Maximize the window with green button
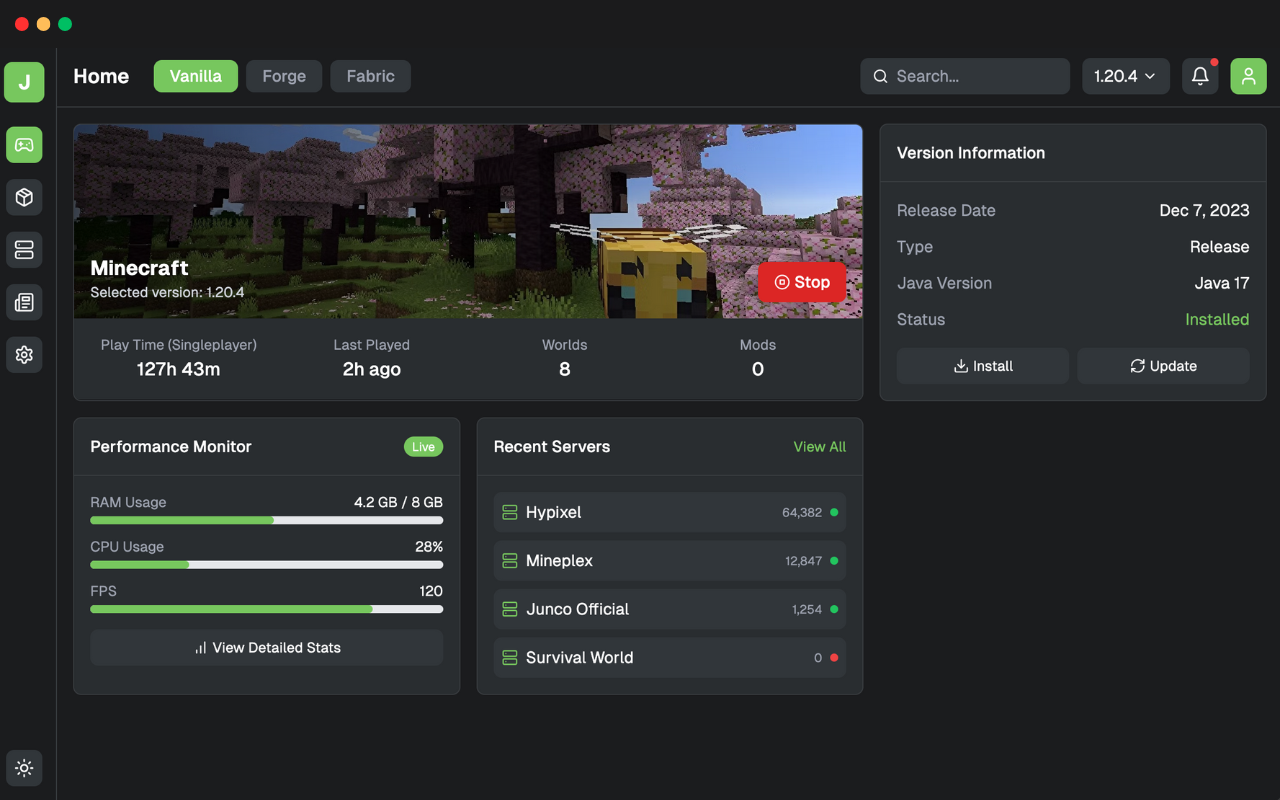Image resolution: width=1280 pixels, height=800 pixels. (x=65, y=24)
